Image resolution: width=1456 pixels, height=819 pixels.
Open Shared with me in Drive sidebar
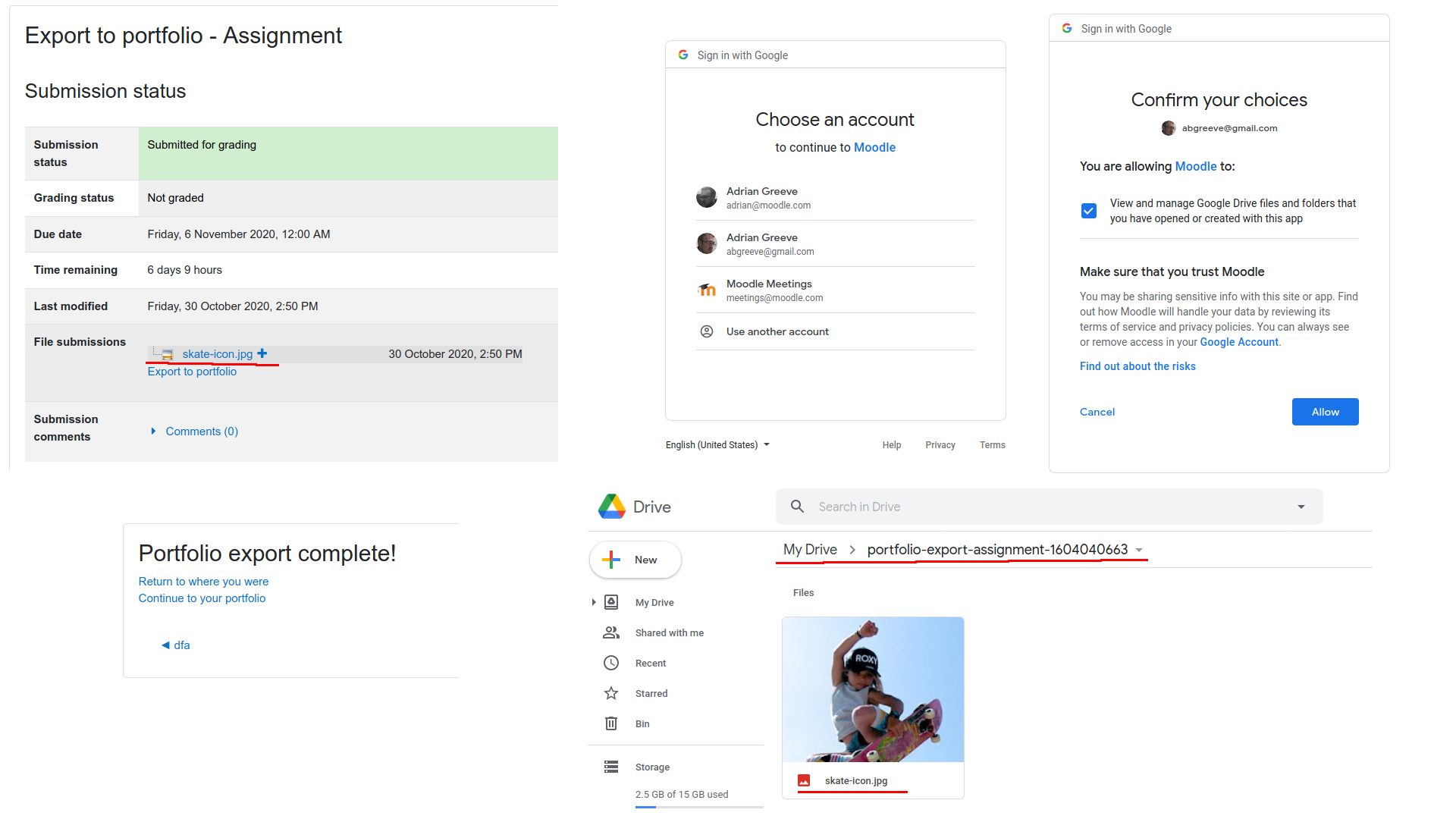(x=670, y=632)
